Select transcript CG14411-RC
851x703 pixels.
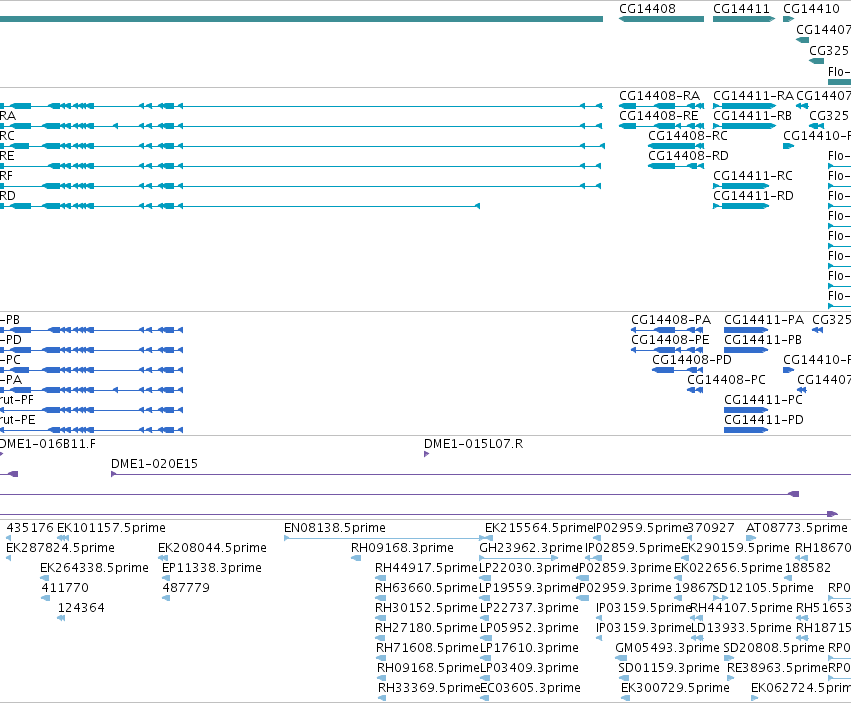740,186
